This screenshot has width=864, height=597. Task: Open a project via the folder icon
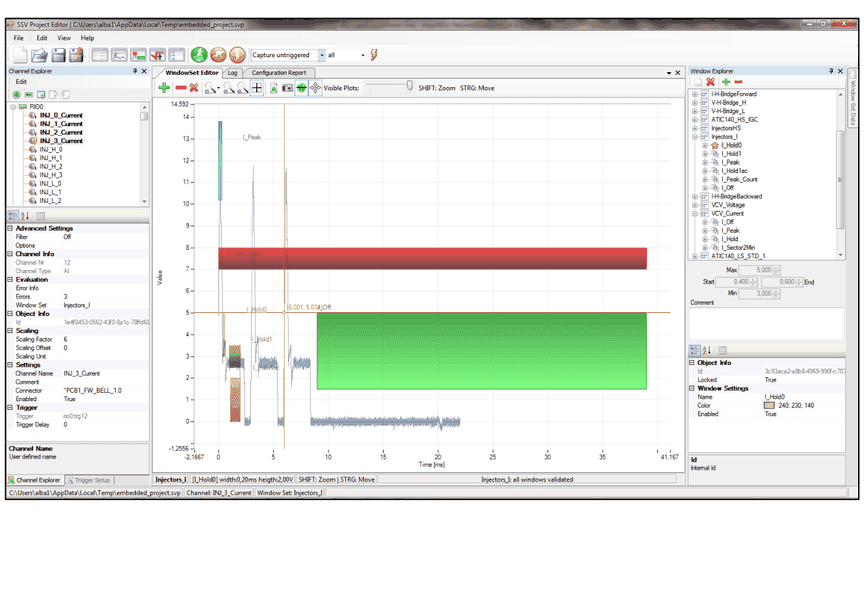click(39, 55)
